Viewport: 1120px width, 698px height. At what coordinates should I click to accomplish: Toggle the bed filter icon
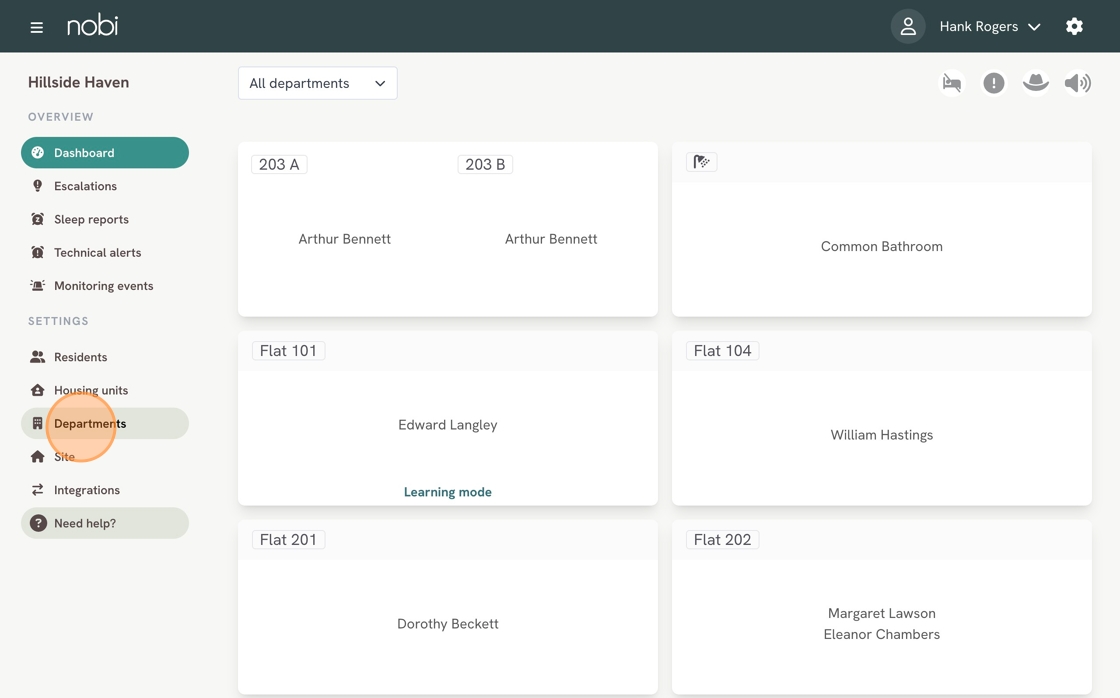click(x=952, y=83)
